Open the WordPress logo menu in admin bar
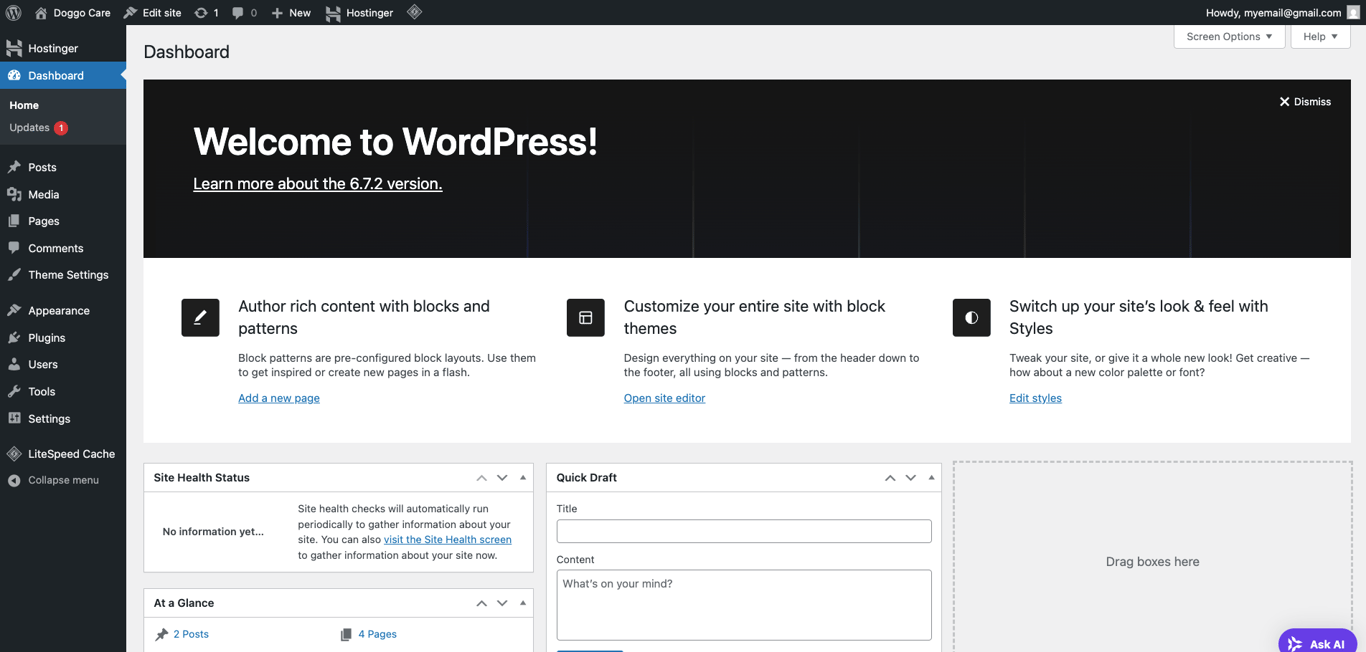Image resolution: width=1366 pixels, height=652 pixels. [11, 12]
